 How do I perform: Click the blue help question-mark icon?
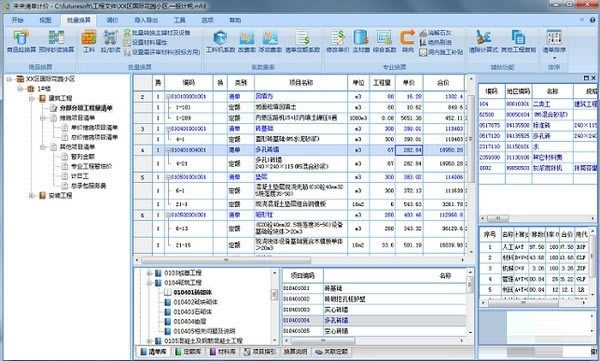[592, 20]
